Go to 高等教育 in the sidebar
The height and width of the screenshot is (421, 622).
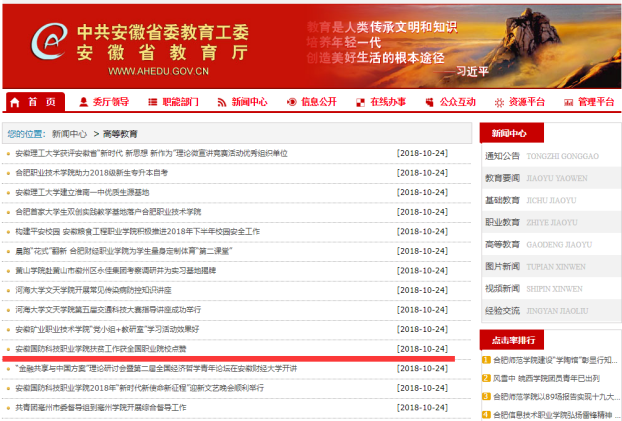coord(502,244)
